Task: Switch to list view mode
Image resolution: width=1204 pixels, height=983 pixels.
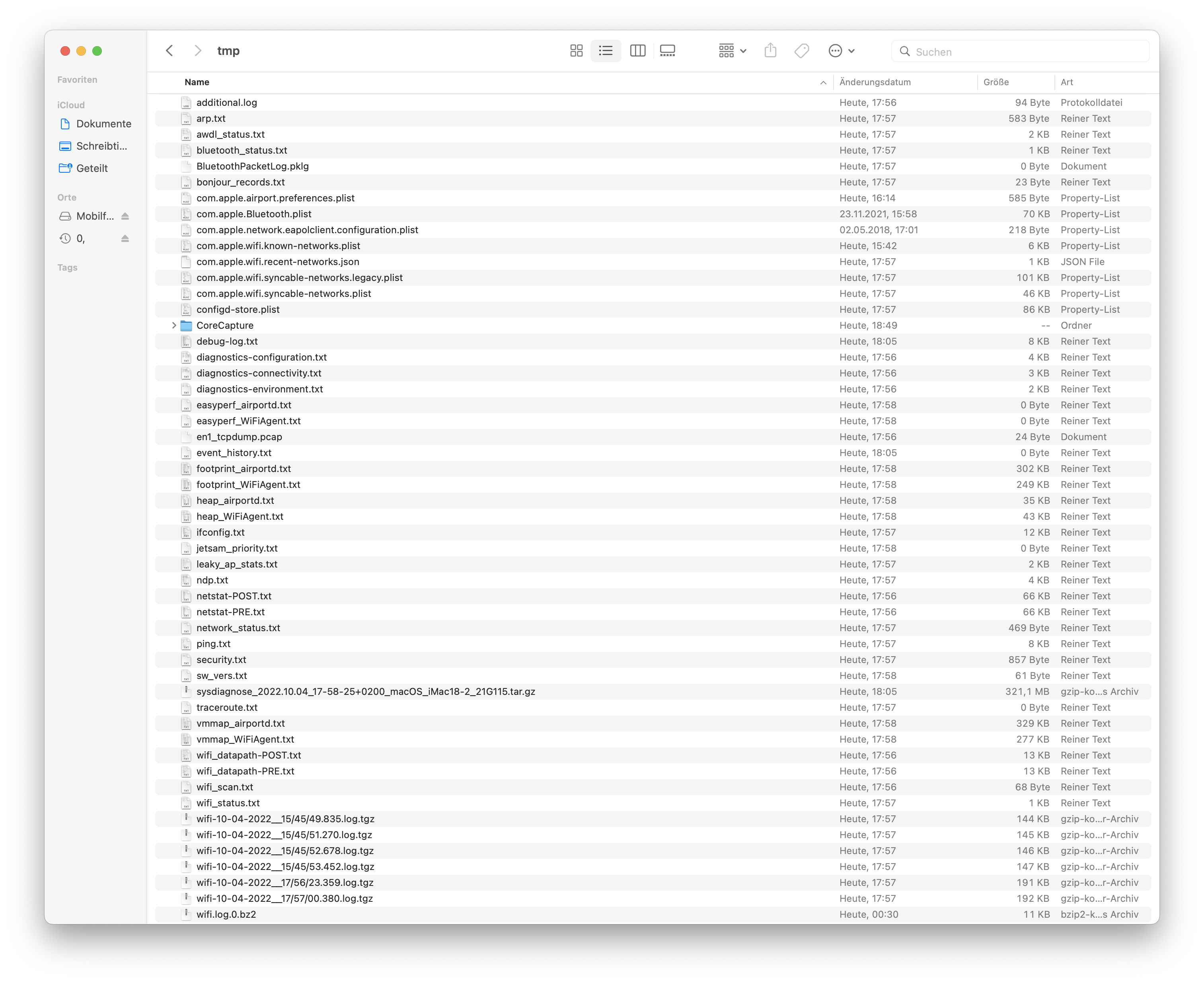Action: click(606, 51)
